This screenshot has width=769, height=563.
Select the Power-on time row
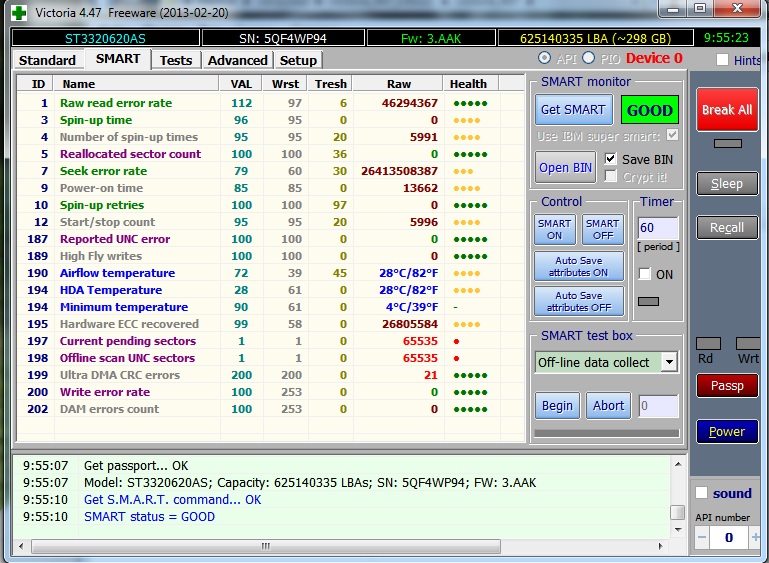271,188
